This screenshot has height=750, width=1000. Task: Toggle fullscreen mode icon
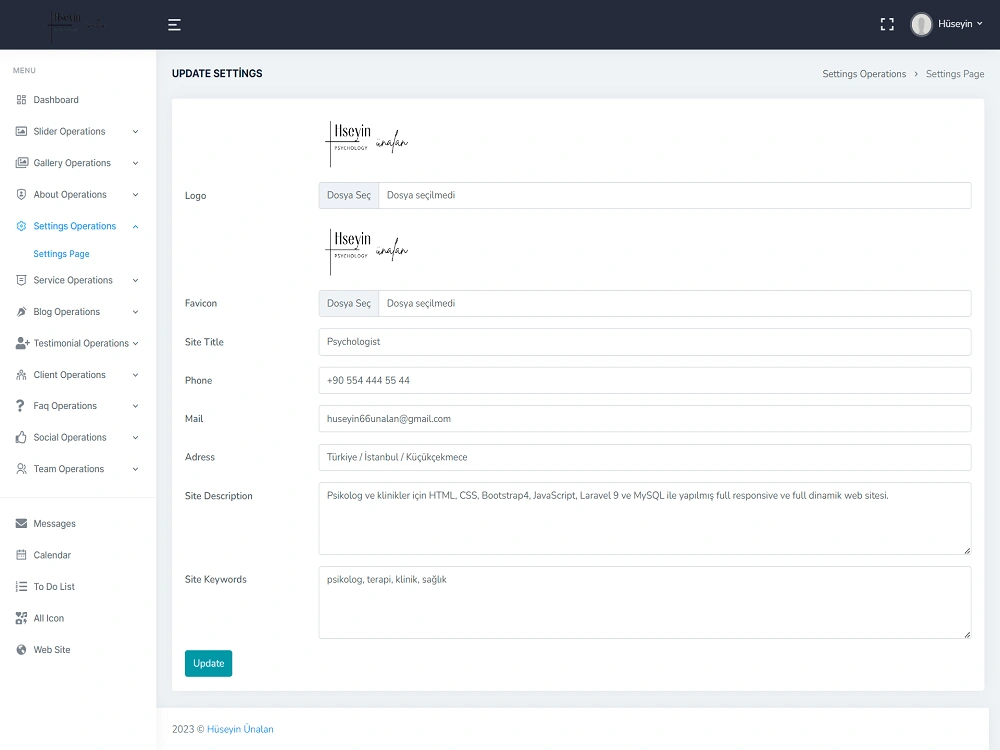(x=886, y=24)
